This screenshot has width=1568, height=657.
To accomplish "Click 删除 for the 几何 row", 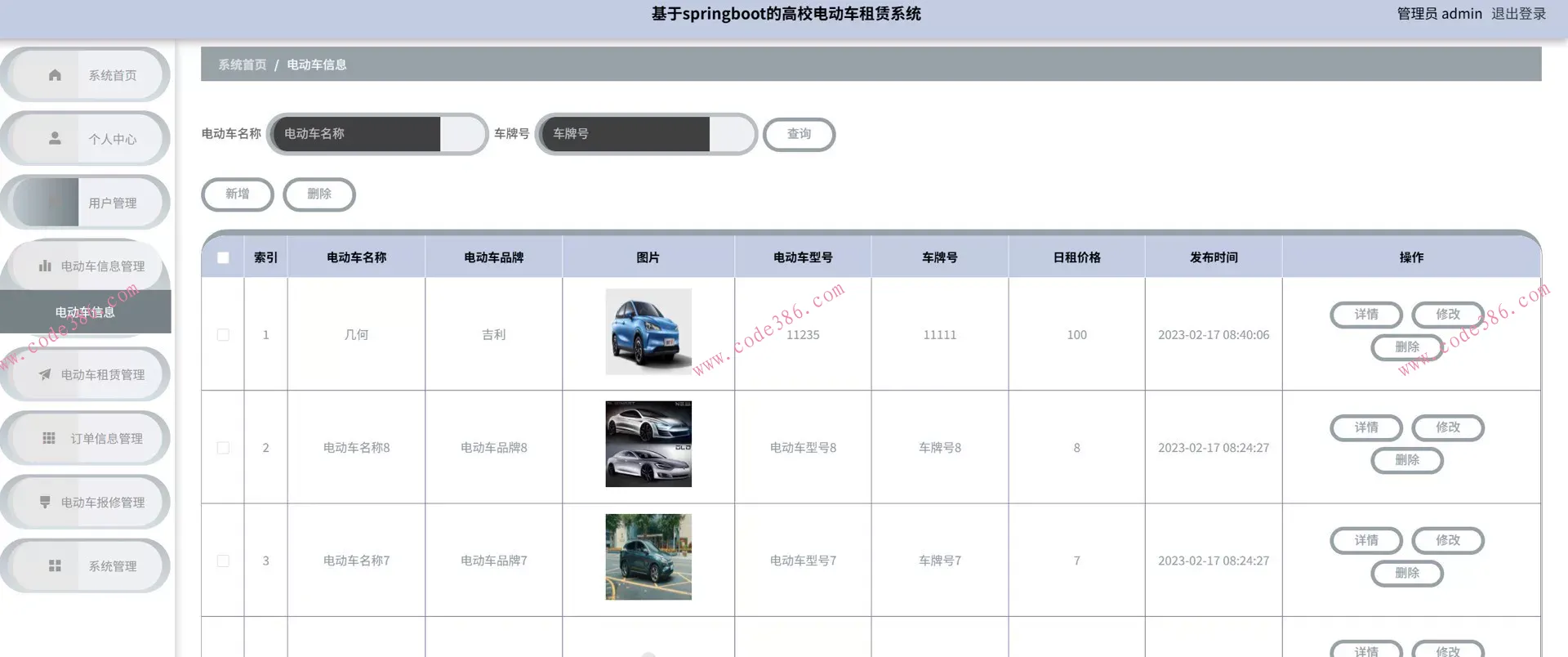I will [x=1407, y=346].
